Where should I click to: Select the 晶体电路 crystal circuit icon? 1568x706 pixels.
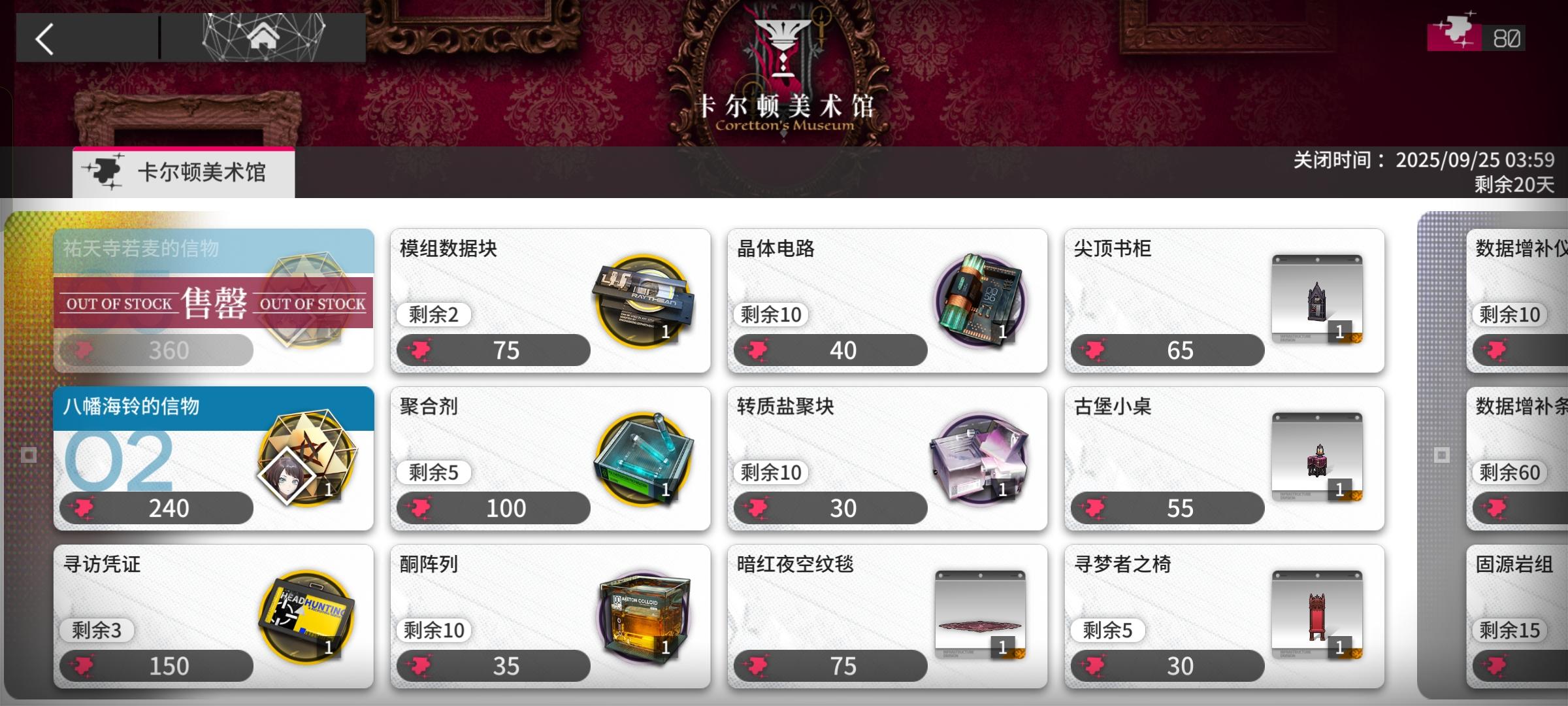pyautogui.click(x=980, y=301)
